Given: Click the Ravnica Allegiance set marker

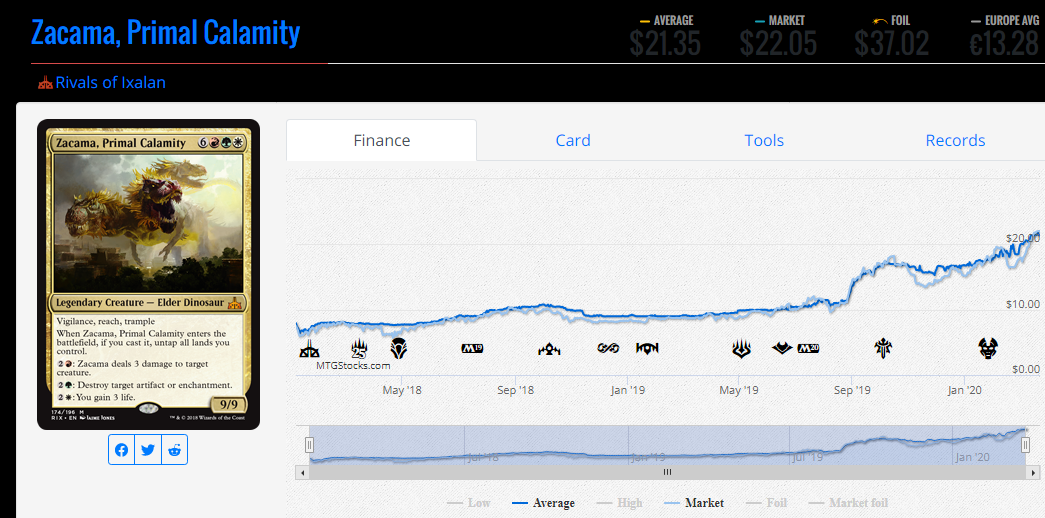Looking at the screenshot, I should coord(647,348).
